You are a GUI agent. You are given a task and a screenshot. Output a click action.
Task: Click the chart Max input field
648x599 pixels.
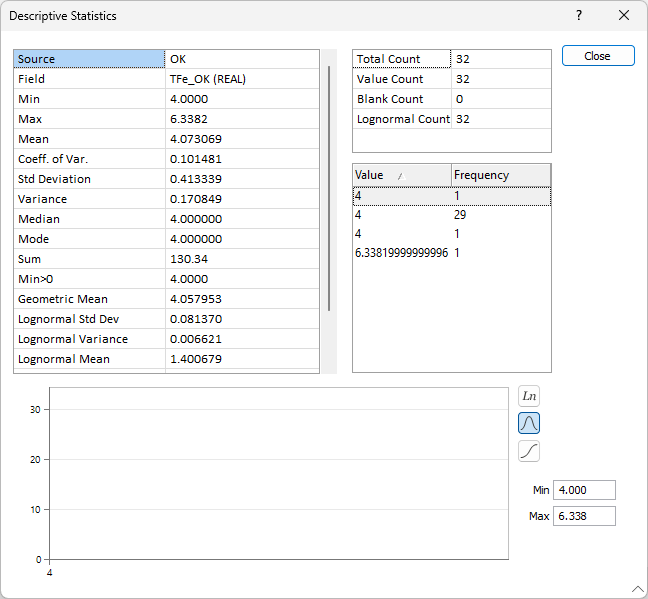pos(583,516)
